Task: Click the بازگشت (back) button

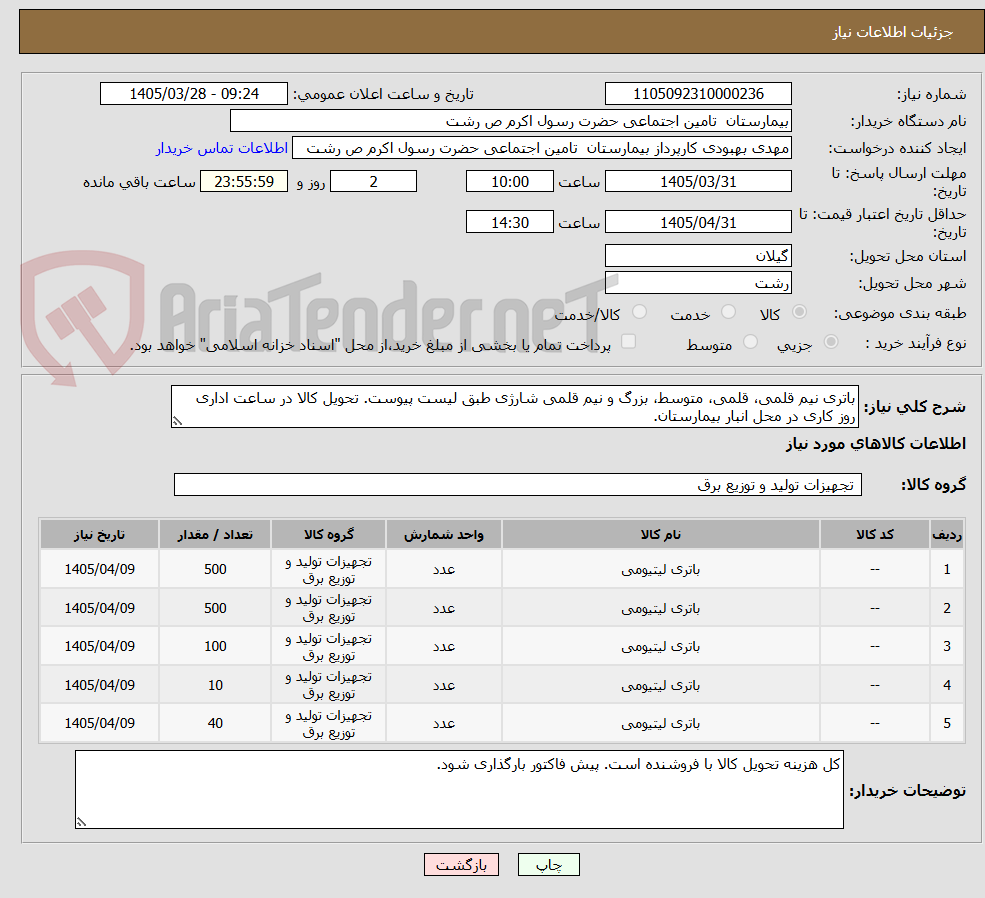Action: coord(461,865)
